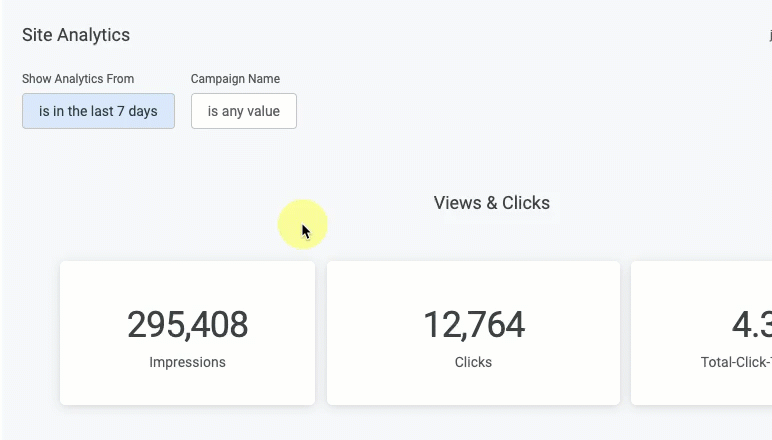Click the 4.3 value in third tile
This screenshot has height=440, width=772.
[751, 324]
